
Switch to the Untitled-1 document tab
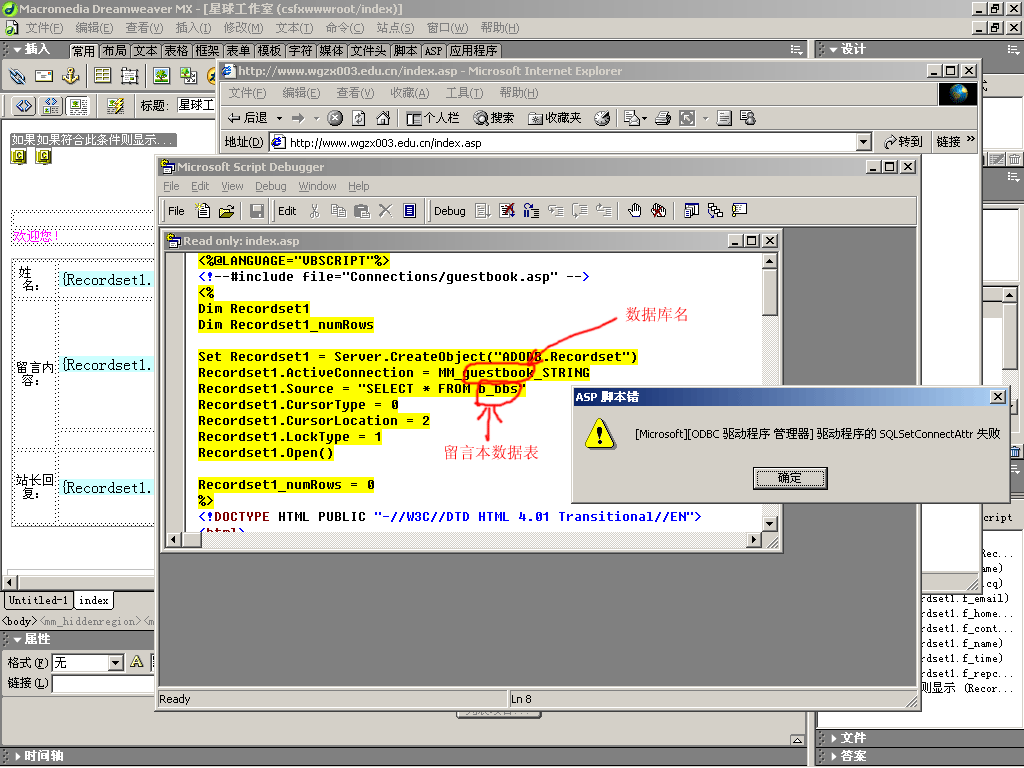pyautogui.click(x=38, y=600)
